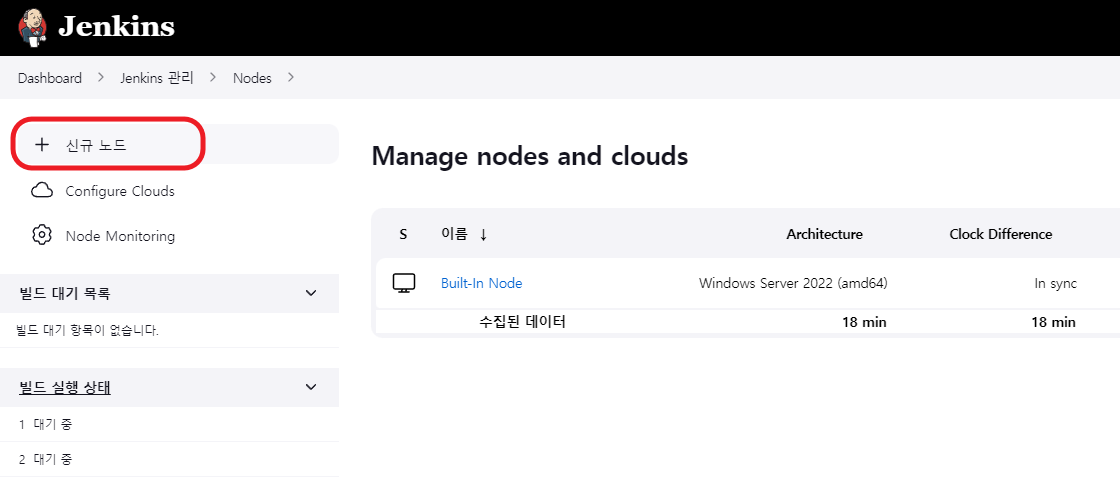Viewport: 1120px width, 504px height.
Task: Collapse the '빌드 대기 목록' panel chevron
Action: click(x=311, y=293)
